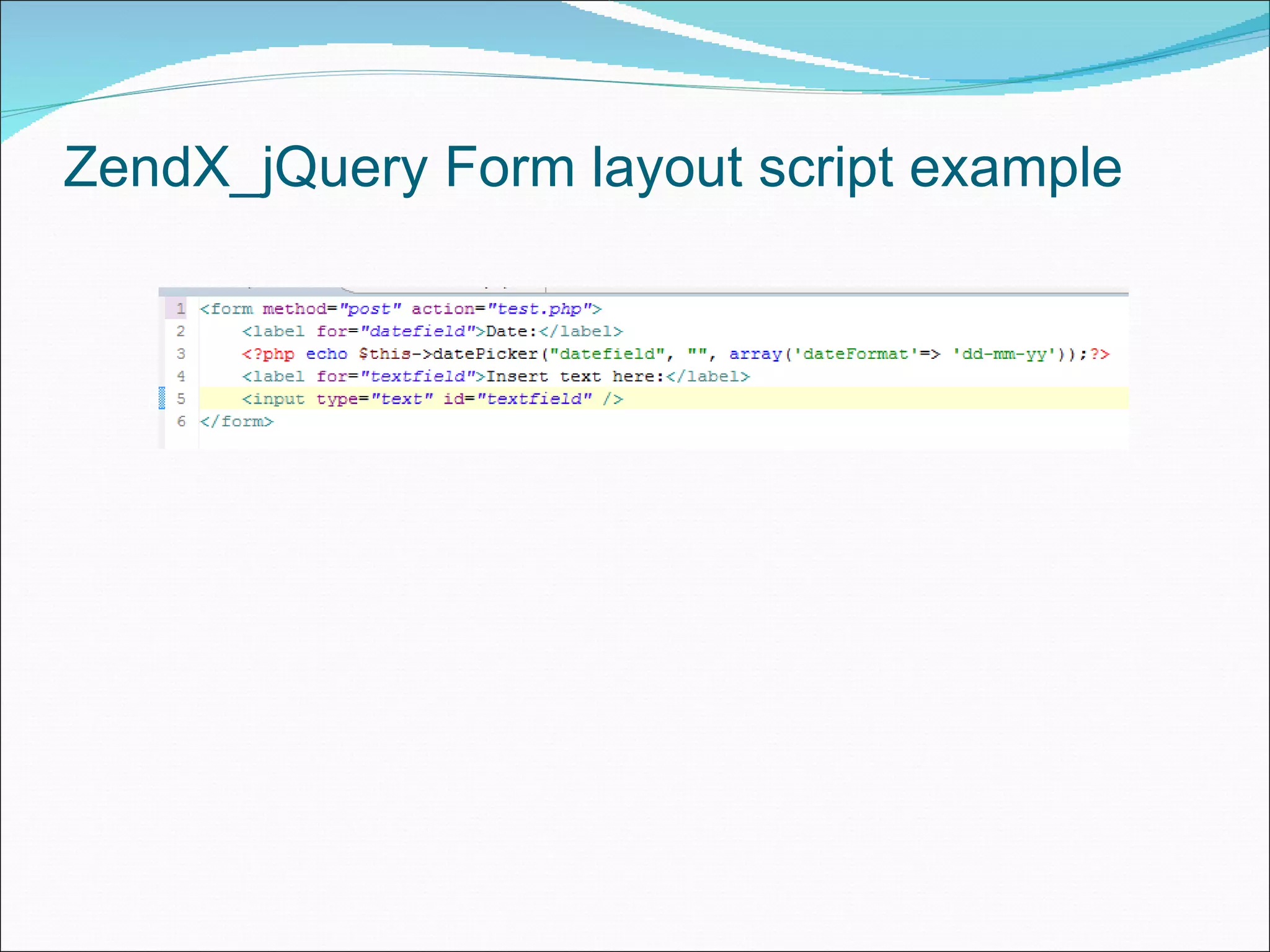Click line number 5 in the editor gutter

coord(180,399)
